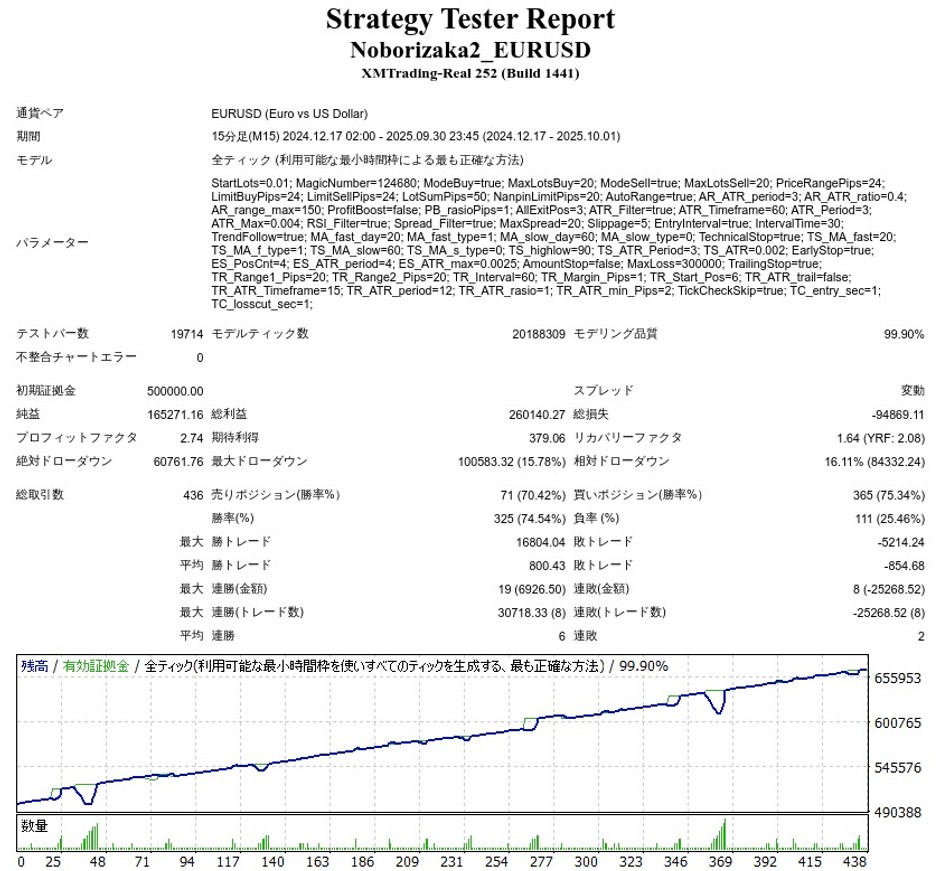
Task: Click the Strategy Tester Report title
Action: [x=470, y=20]
